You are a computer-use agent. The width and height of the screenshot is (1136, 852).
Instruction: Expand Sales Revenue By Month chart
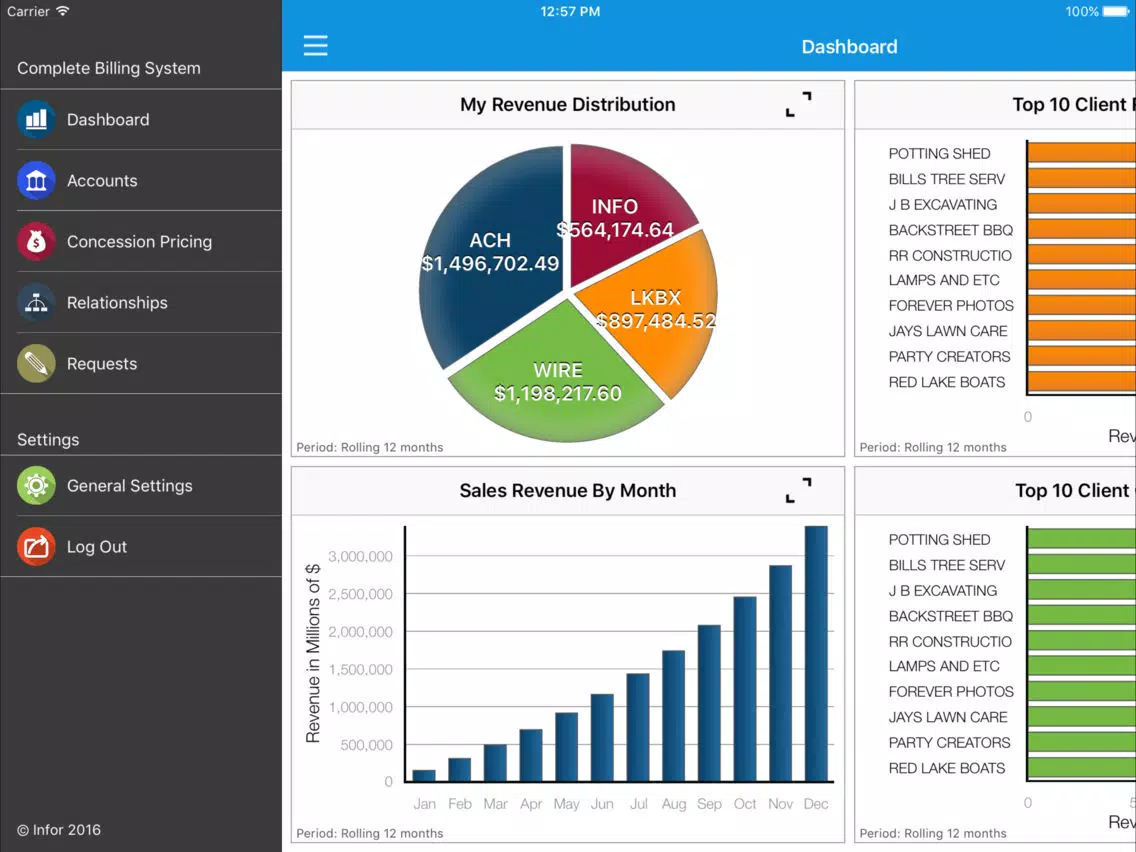point(797,490)
